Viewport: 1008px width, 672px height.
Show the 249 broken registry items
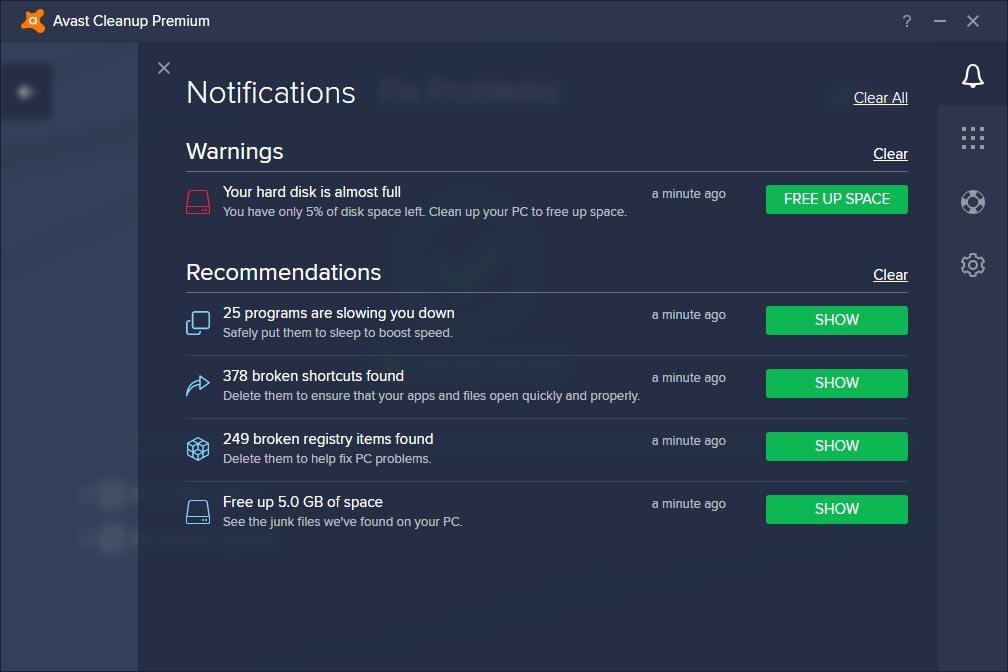(x=836, y=446)
